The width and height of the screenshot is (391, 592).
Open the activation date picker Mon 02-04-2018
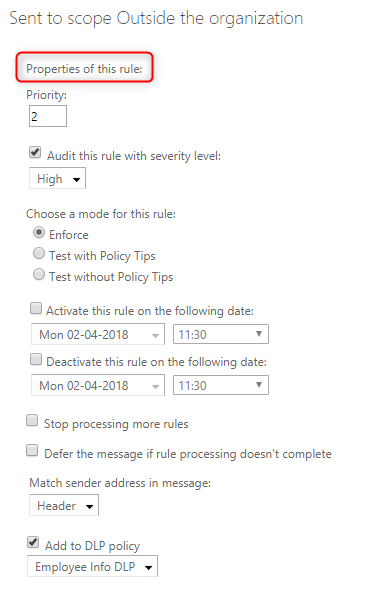98,334
